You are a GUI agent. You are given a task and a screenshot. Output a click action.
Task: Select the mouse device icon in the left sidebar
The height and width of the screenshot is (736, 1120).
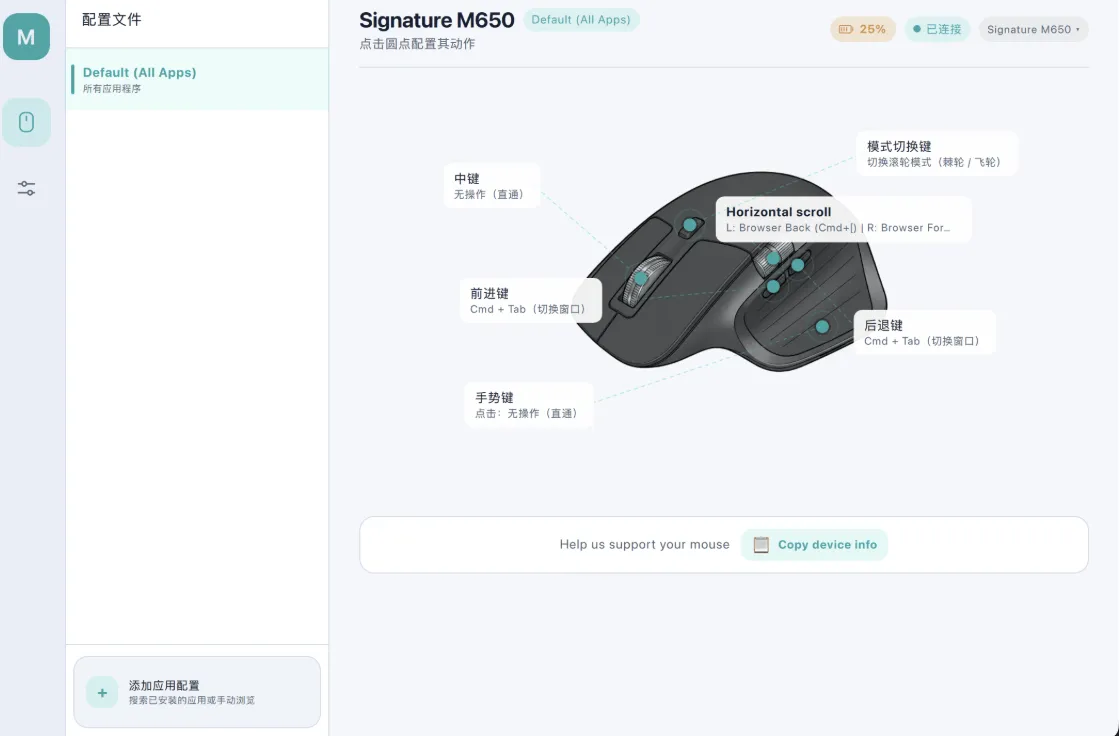pos(27,121)
